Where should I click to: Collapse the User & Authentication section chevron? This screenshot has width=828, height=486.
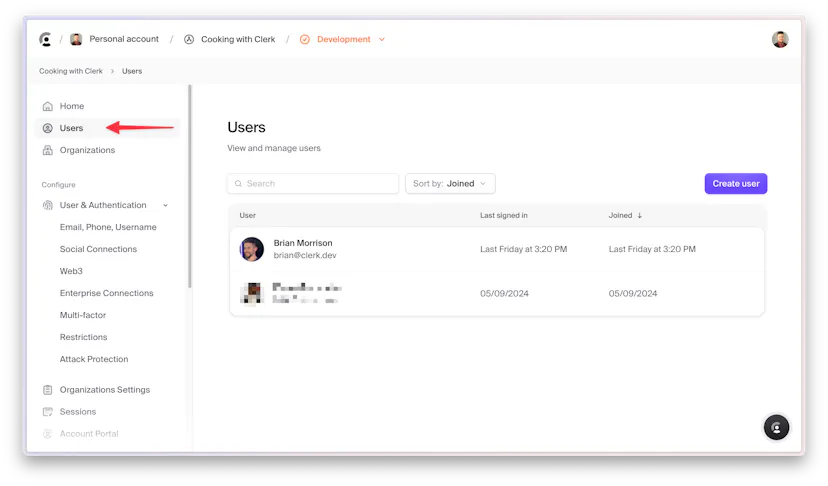click(x=165, y=205)
